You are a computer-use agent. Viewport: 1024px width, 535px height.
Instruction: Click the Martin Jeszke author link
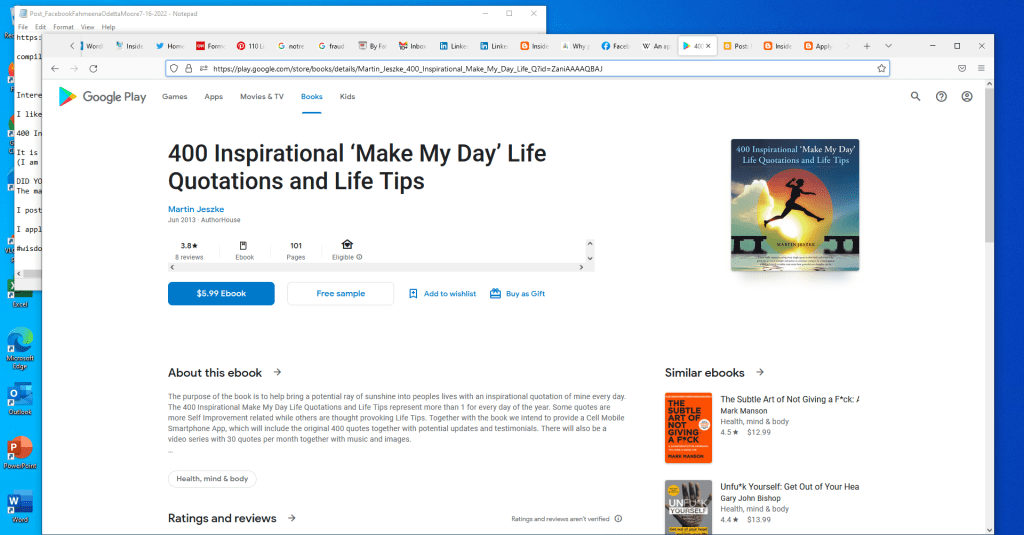194,208
